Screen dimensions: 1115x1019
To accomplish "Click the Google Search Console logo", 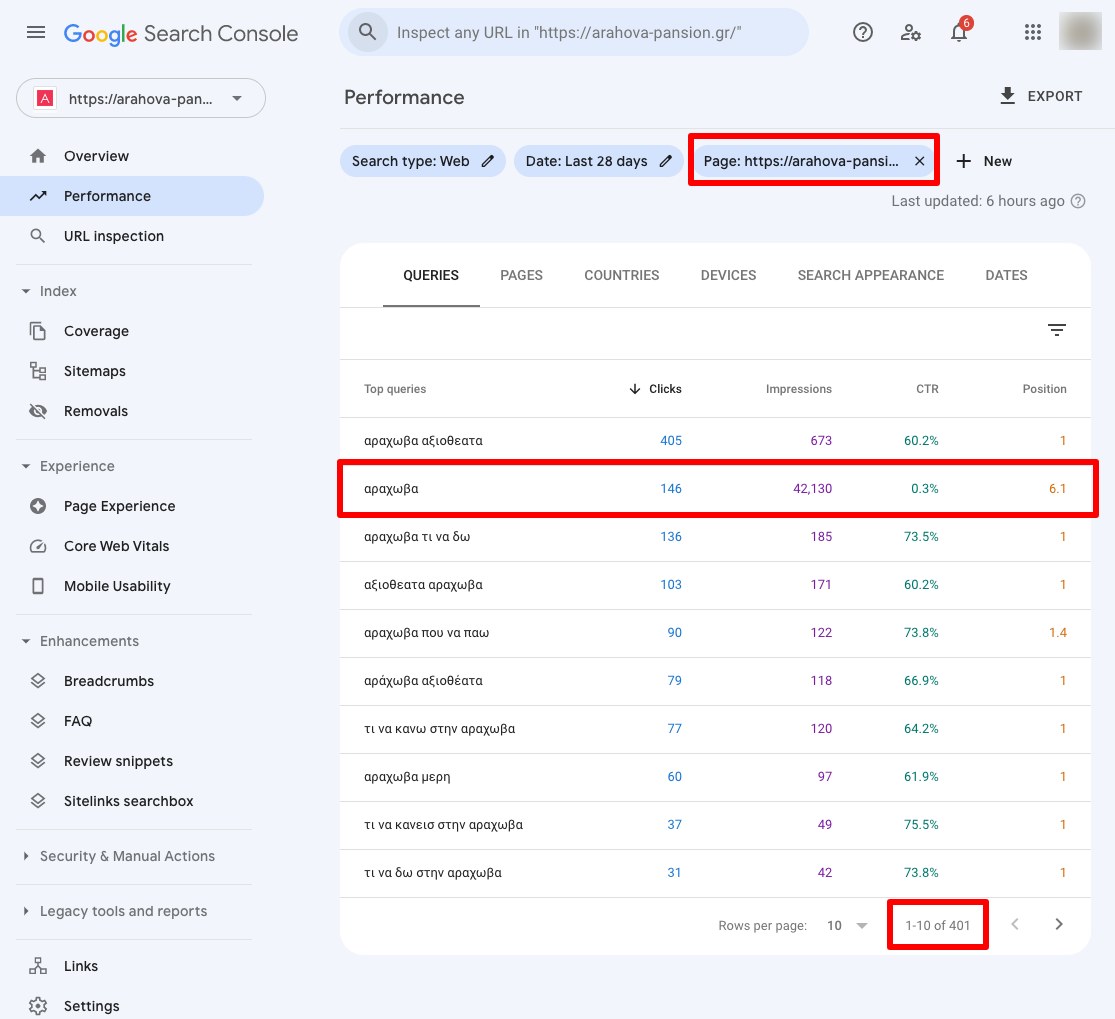I will click(181, 33).
